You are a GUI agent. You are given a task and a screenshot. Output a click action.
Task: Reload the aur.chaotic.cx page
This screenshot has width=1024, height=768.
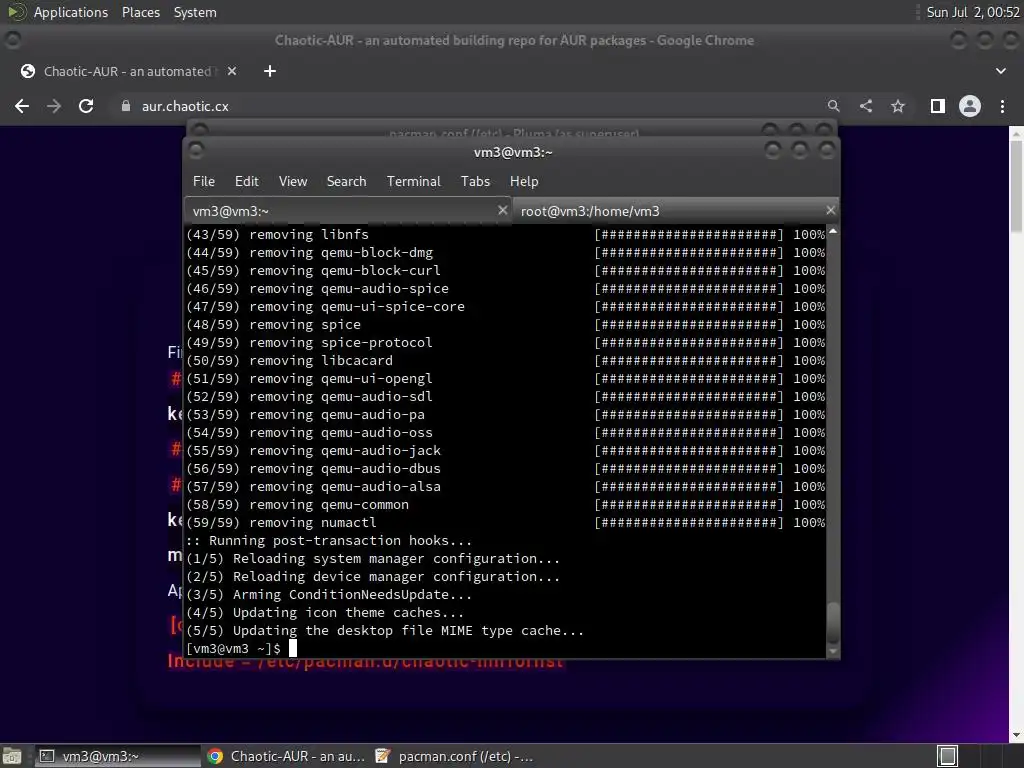(x=86, y=106)
